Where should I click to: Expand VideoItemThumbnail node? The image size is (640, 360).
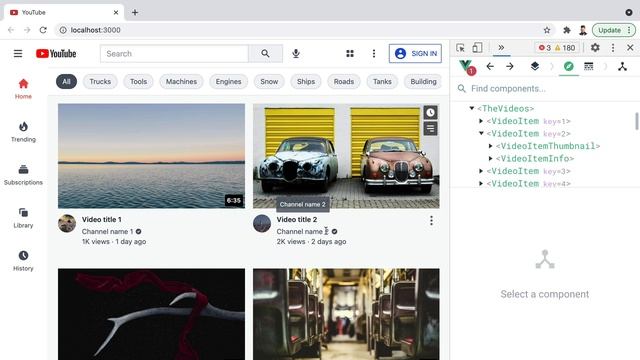[x=491, y=146]
